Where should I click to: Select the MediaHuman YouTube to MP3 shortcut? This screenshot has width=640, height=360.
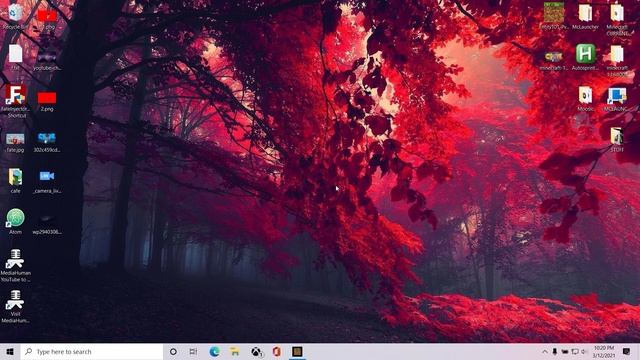pyautogui.click(x=16, y=266)
